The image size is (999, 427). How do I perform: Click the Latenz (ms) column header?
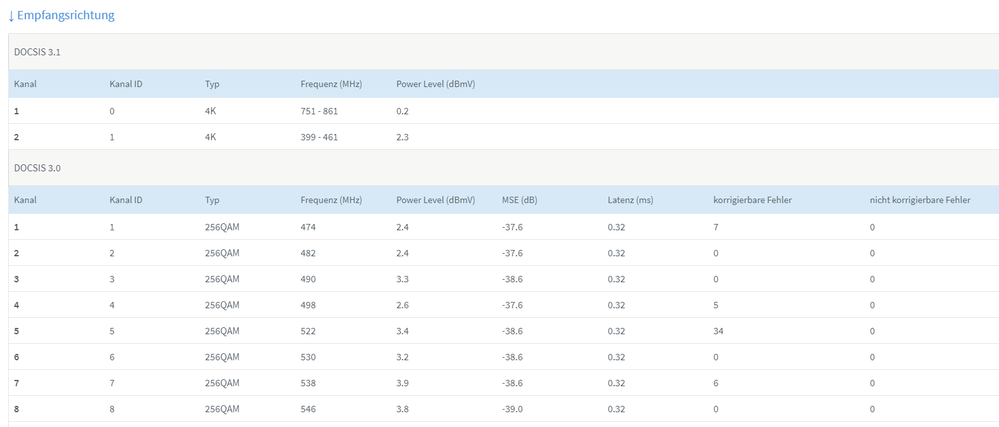(630, 200)
